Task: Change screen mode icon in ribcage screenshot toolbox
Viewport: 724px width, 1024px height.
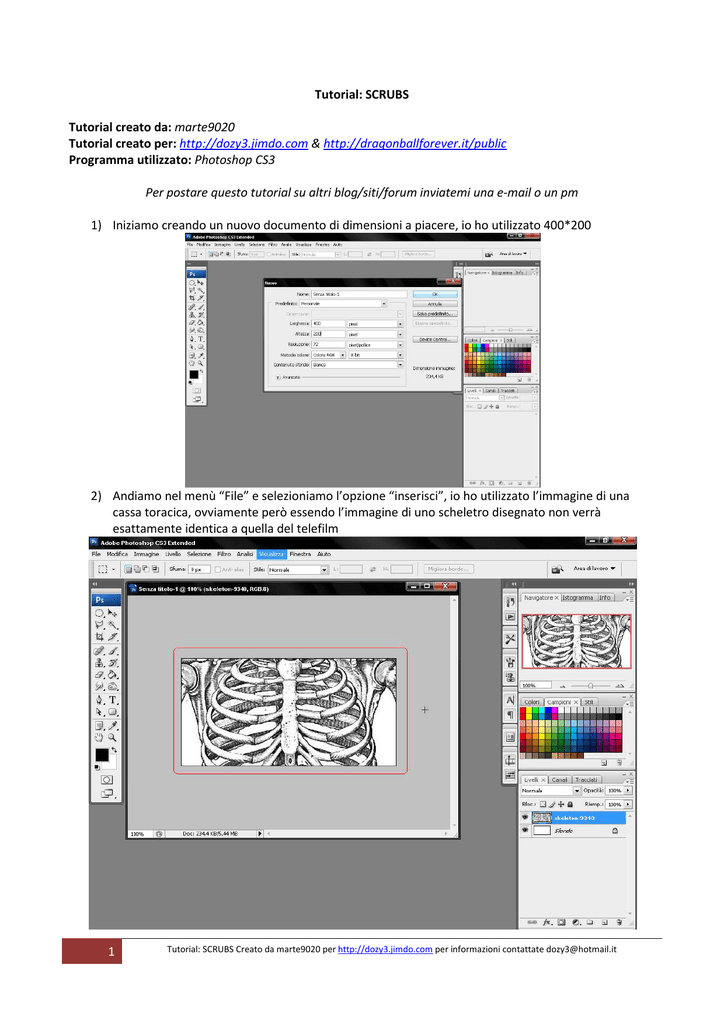Action: click(x=107, y=793)
